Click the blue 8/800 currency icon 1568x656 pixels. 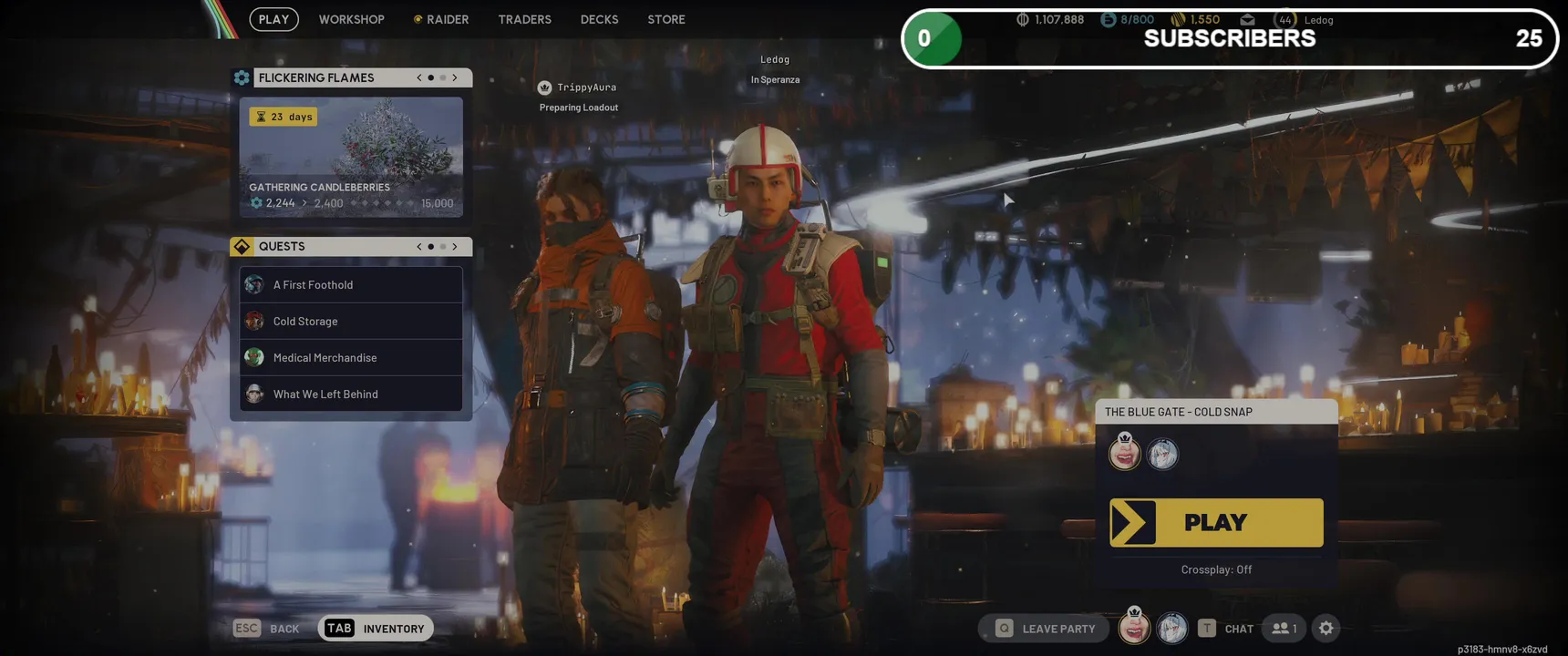[x=1109, y=19]
